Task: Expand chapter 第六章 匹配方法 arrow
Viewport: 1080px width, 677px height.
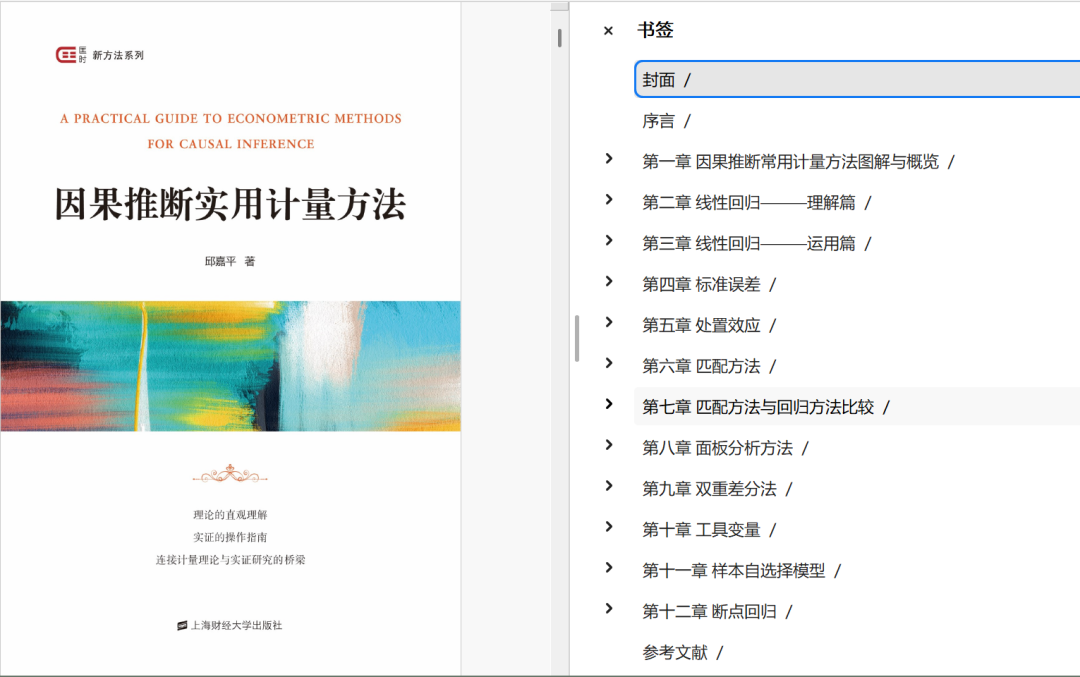Action: pos(608,364)
